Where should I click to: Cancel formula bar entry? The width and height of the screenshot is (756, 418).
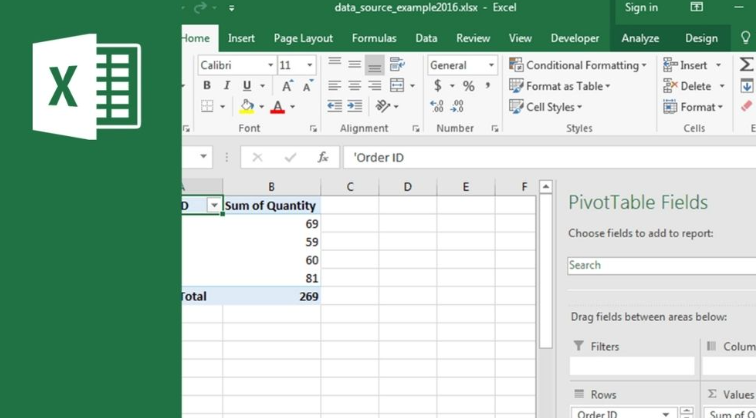coord(257,158)
